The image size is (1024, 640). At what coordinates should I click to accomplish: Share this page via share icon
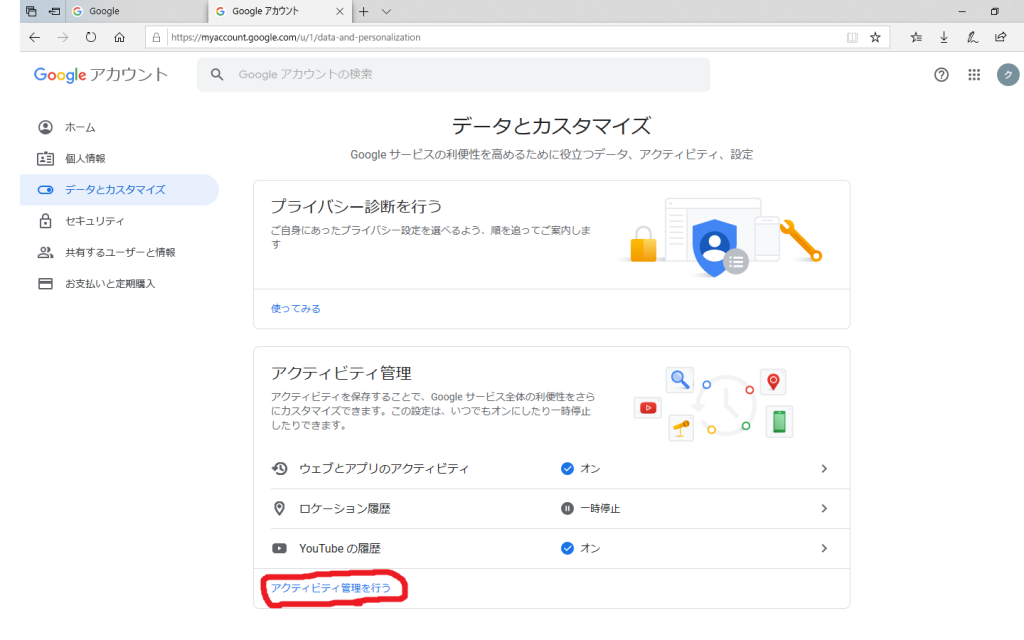click(1000, 37)
